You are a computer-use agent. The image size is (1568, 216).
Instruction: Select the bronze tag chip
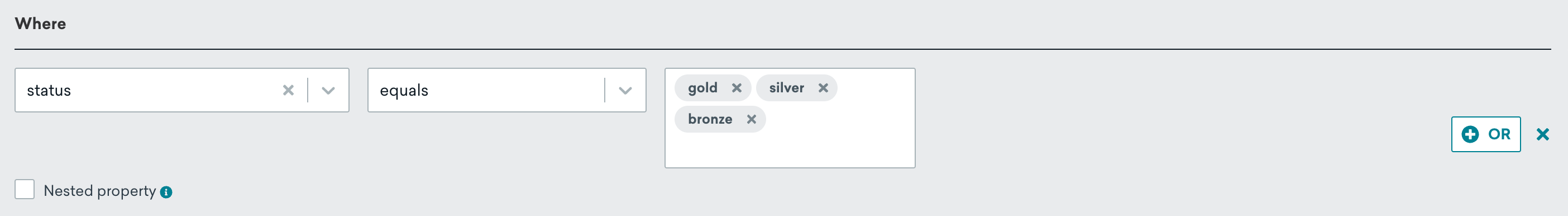point(710,119)
